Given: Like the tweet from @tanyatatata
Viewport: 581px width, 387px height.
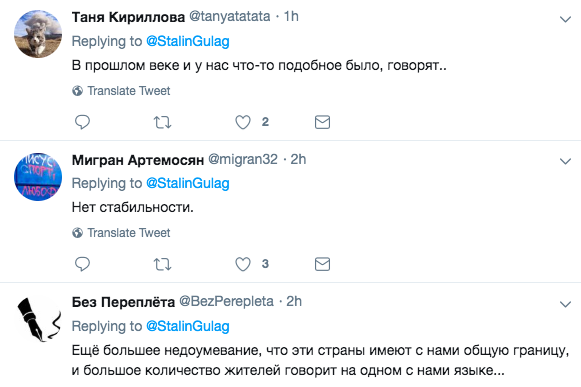Looking at the screenshot, I should [x=243, y=122].
